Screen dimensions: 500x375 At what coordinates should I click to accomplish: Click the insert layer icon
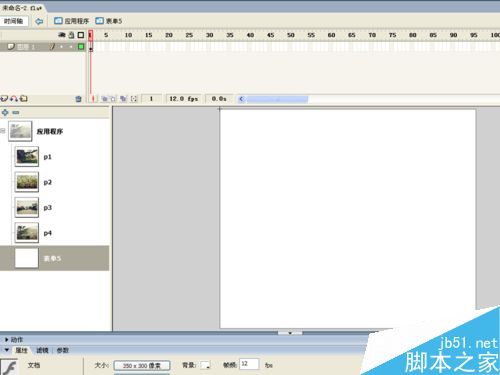click(x=4, y=99)
